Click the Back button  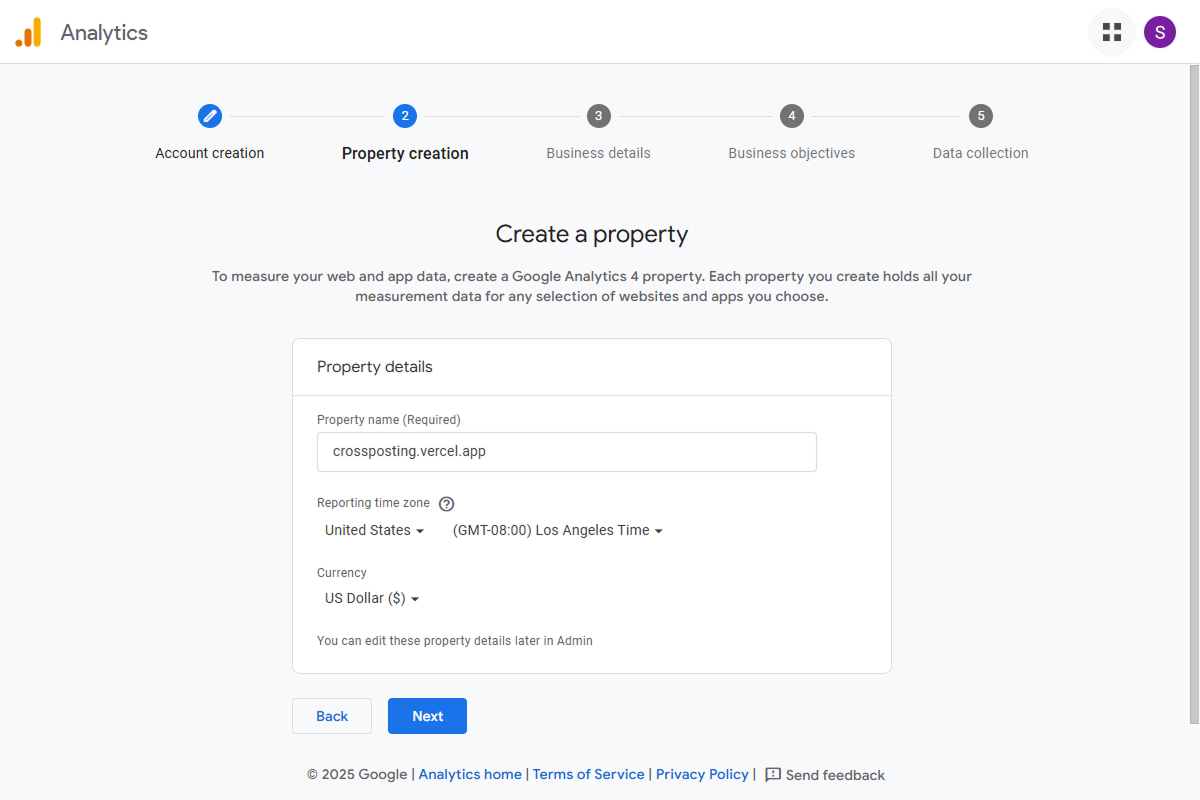(x=331, y=716)
